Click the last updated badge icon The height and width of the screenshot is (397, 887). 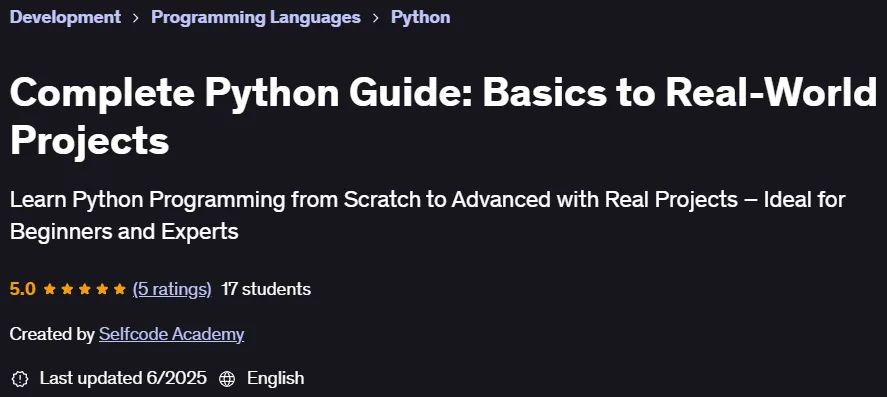click(x=20, y=378)
